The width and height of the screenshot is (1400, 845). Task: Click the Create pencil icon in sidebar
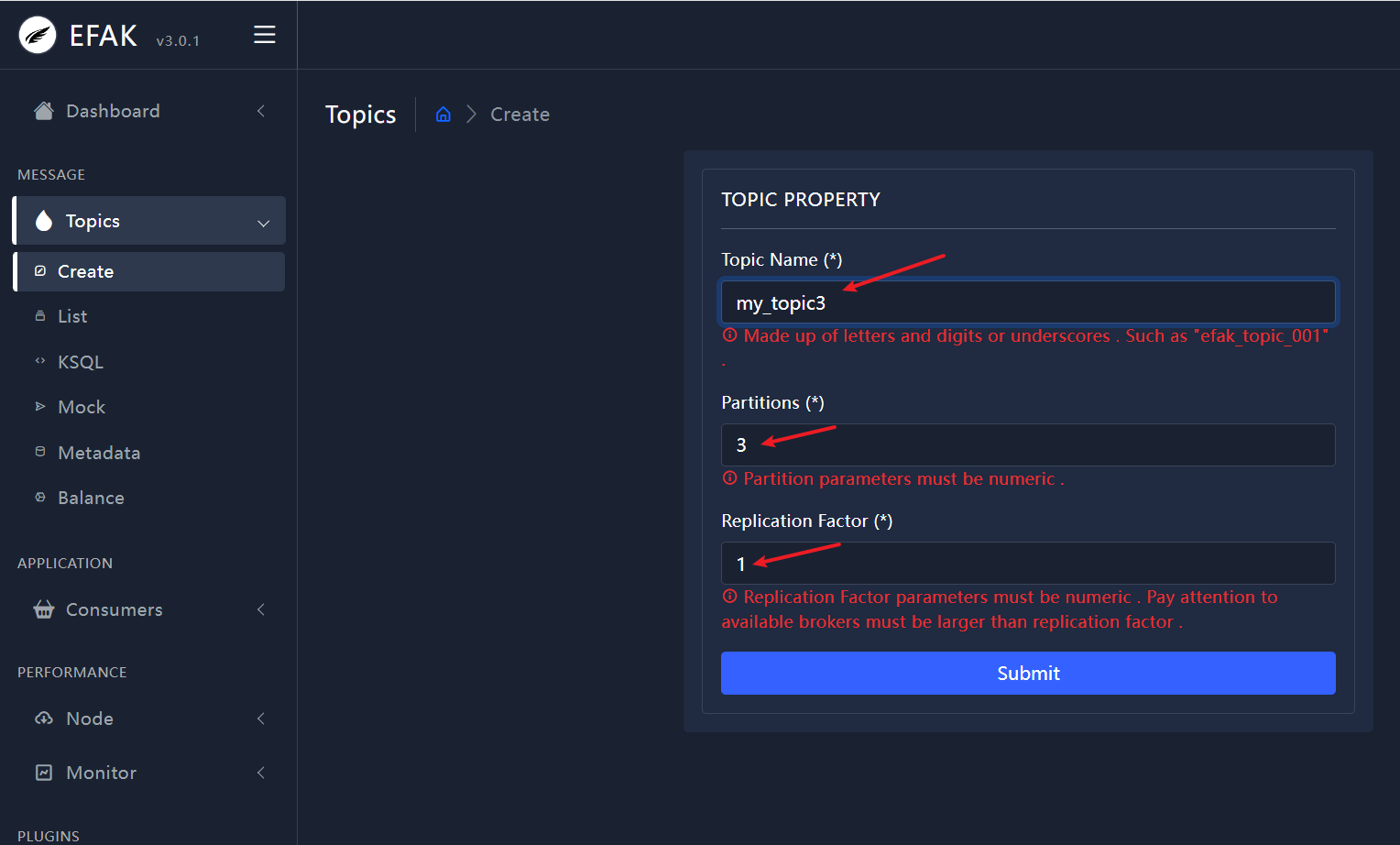click(40, 271)
